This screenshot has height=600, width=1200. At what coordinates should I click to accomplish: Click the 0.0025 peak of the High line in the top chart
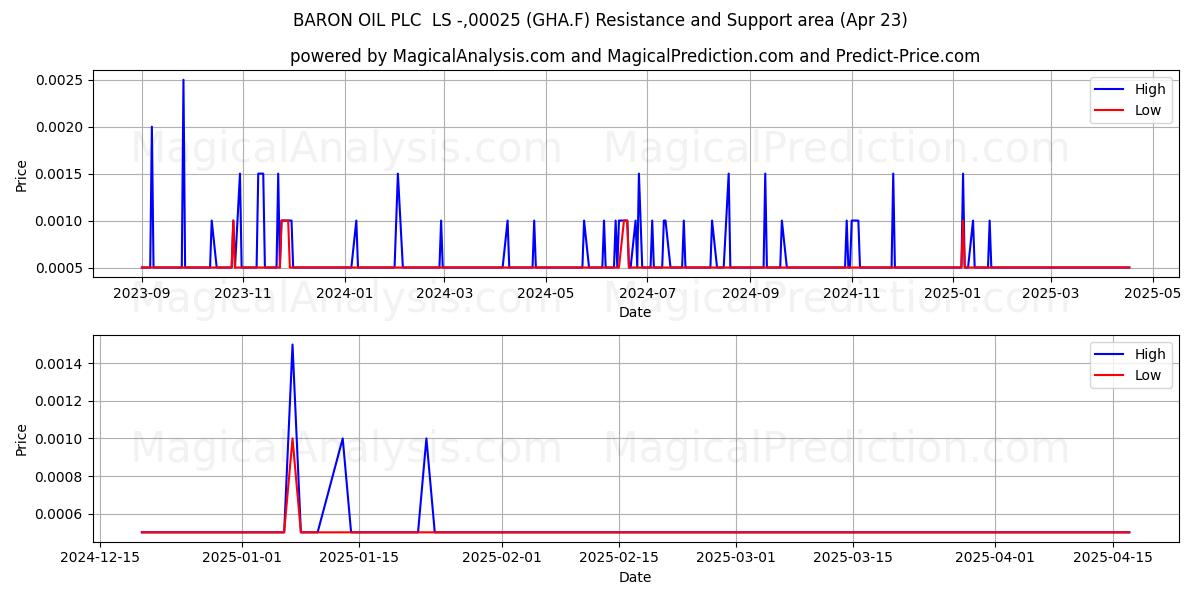point(183,80)
